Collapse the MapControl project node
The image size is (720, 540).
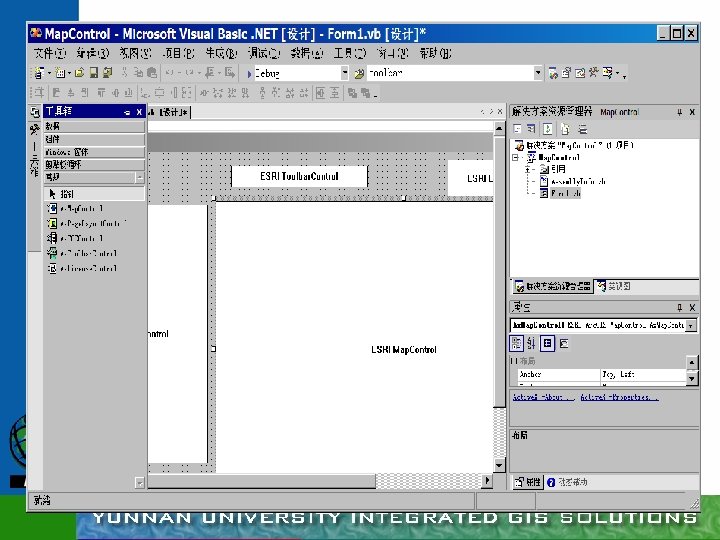516,158
